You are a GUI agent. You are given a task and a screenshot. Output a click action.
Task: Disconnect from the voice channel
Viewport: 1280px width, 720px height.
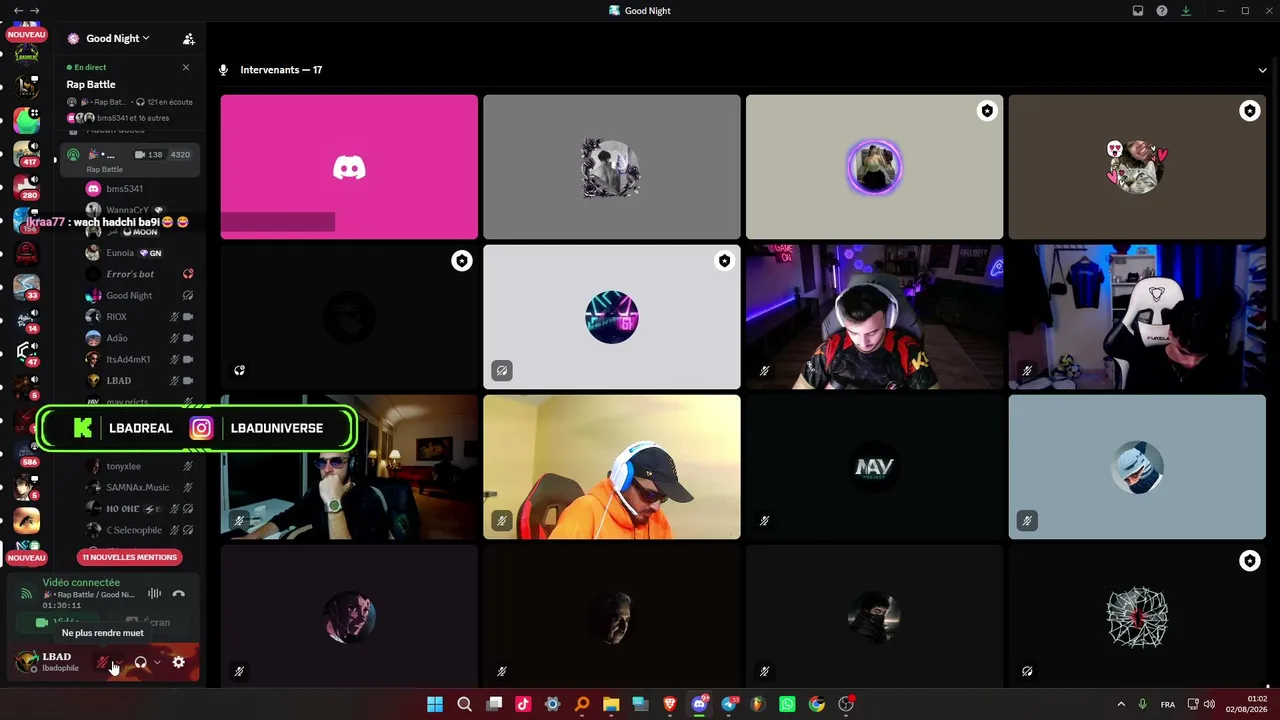178,594
